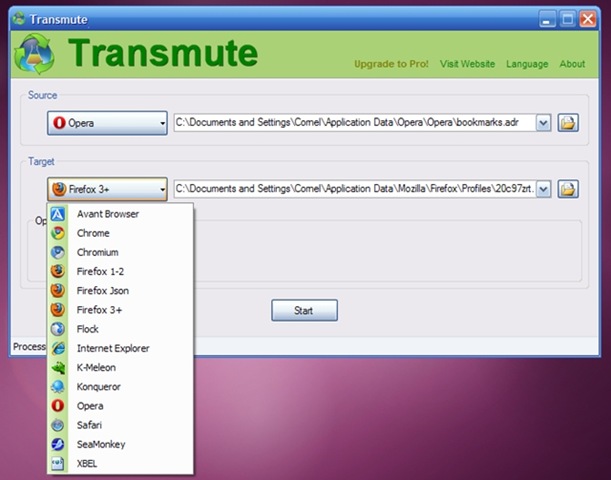611x480 pixels.
Task: Expand the source path history arrow
Action: (543, 123)
